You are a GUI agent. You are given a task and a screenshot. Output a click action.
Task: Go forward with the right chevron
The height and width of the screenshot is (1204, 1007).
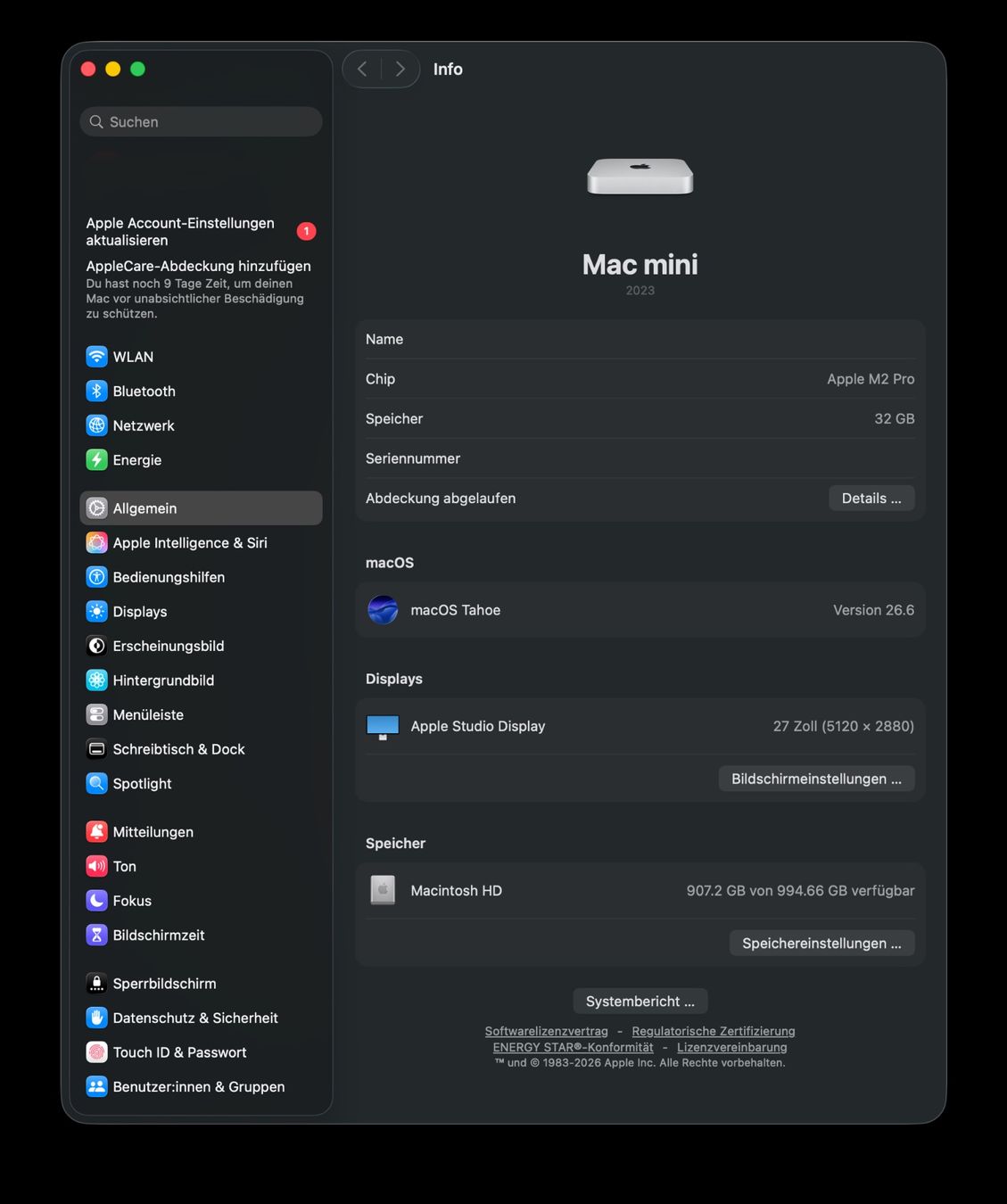[400, 69]
